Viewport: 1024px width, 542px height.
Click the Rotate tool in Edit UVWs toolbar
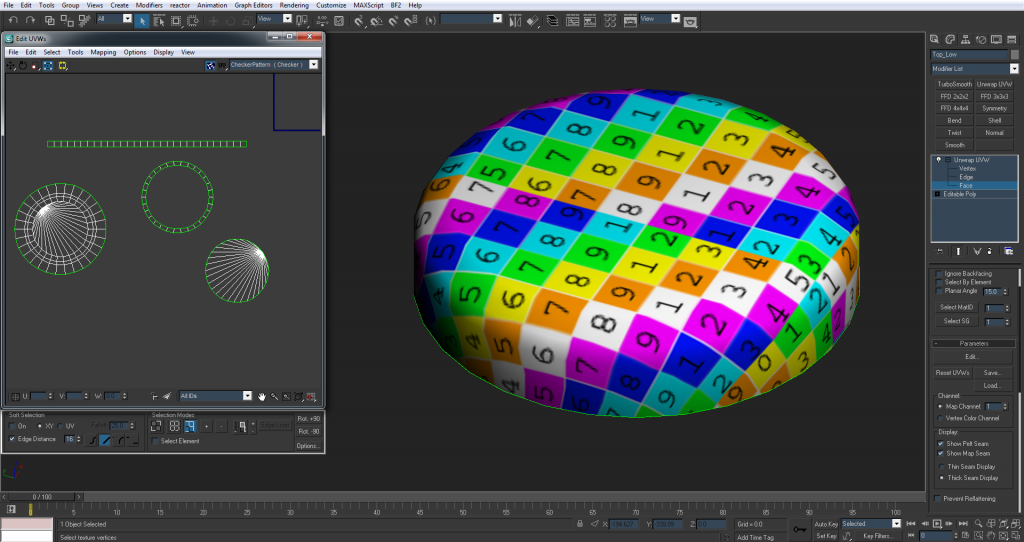click(x=23, y=66)
